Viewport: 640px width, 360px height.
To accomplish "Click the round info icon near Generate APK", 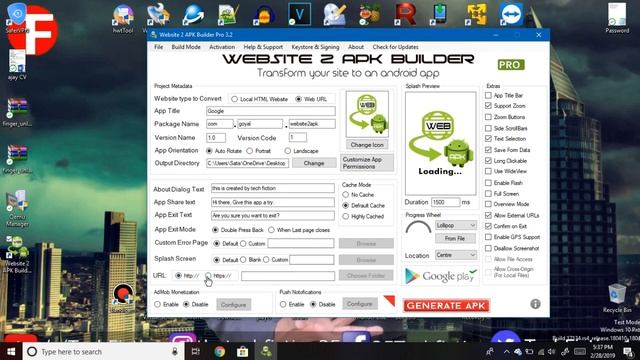I will [535, 304].
